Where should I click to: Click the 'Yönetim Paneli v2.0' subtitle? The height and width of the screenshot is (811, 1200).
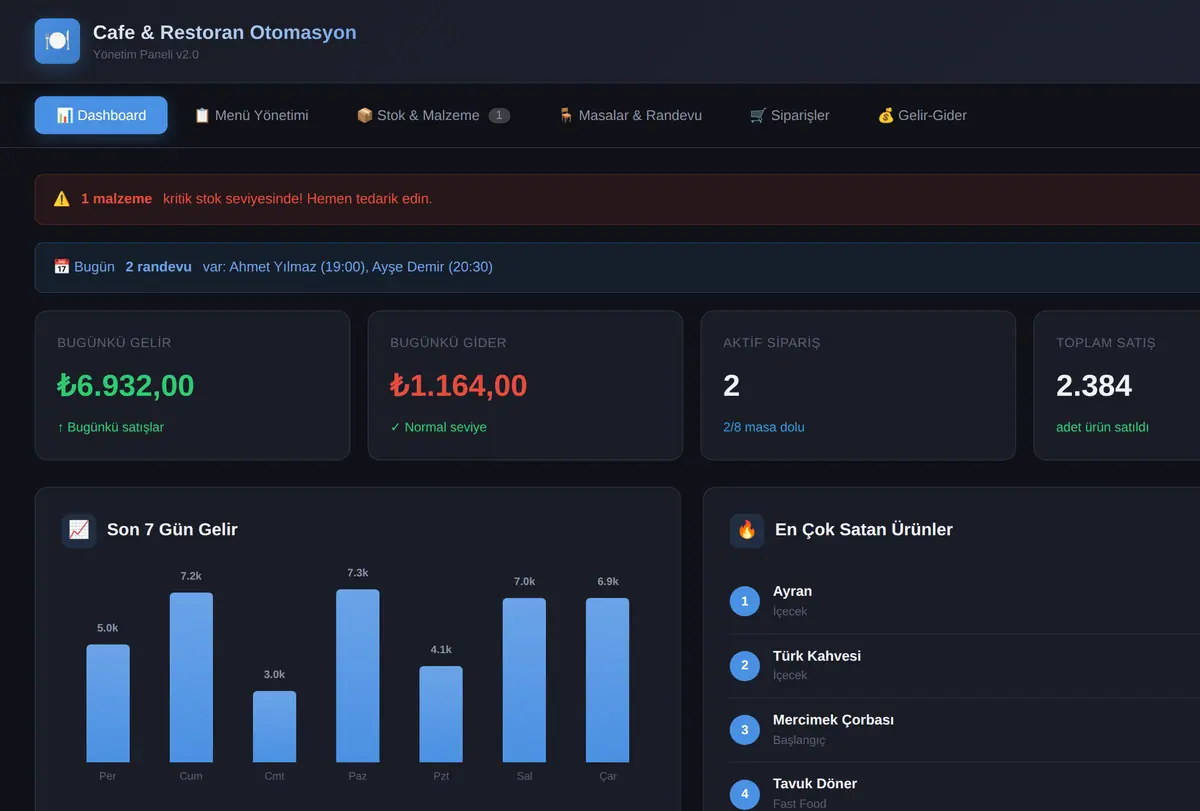[146, 54]
